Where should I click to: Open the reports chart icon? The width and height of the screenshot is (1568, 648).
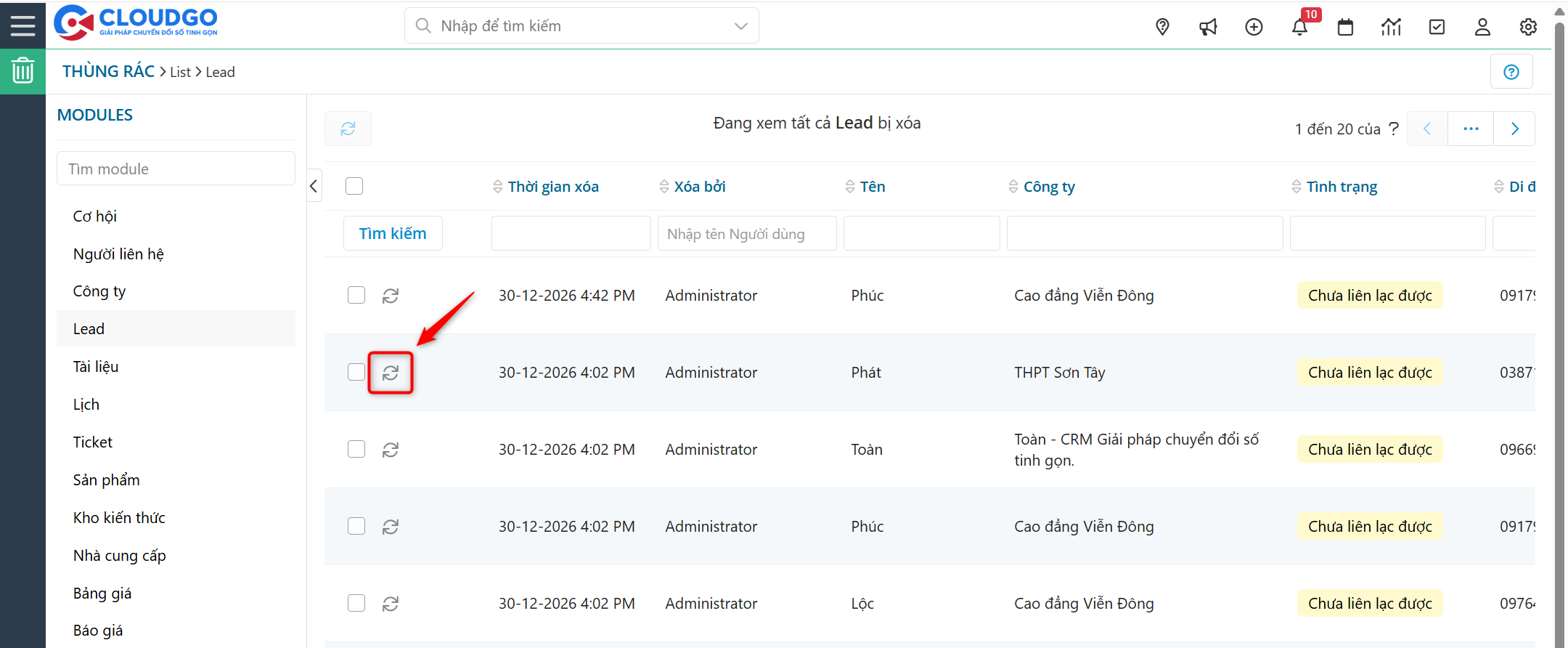coord(1391,28)
